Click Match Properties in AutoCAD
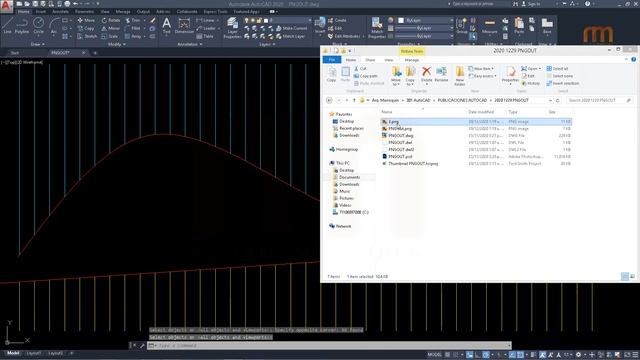Screen dimensions: 640x360 [x=377, y=28]
